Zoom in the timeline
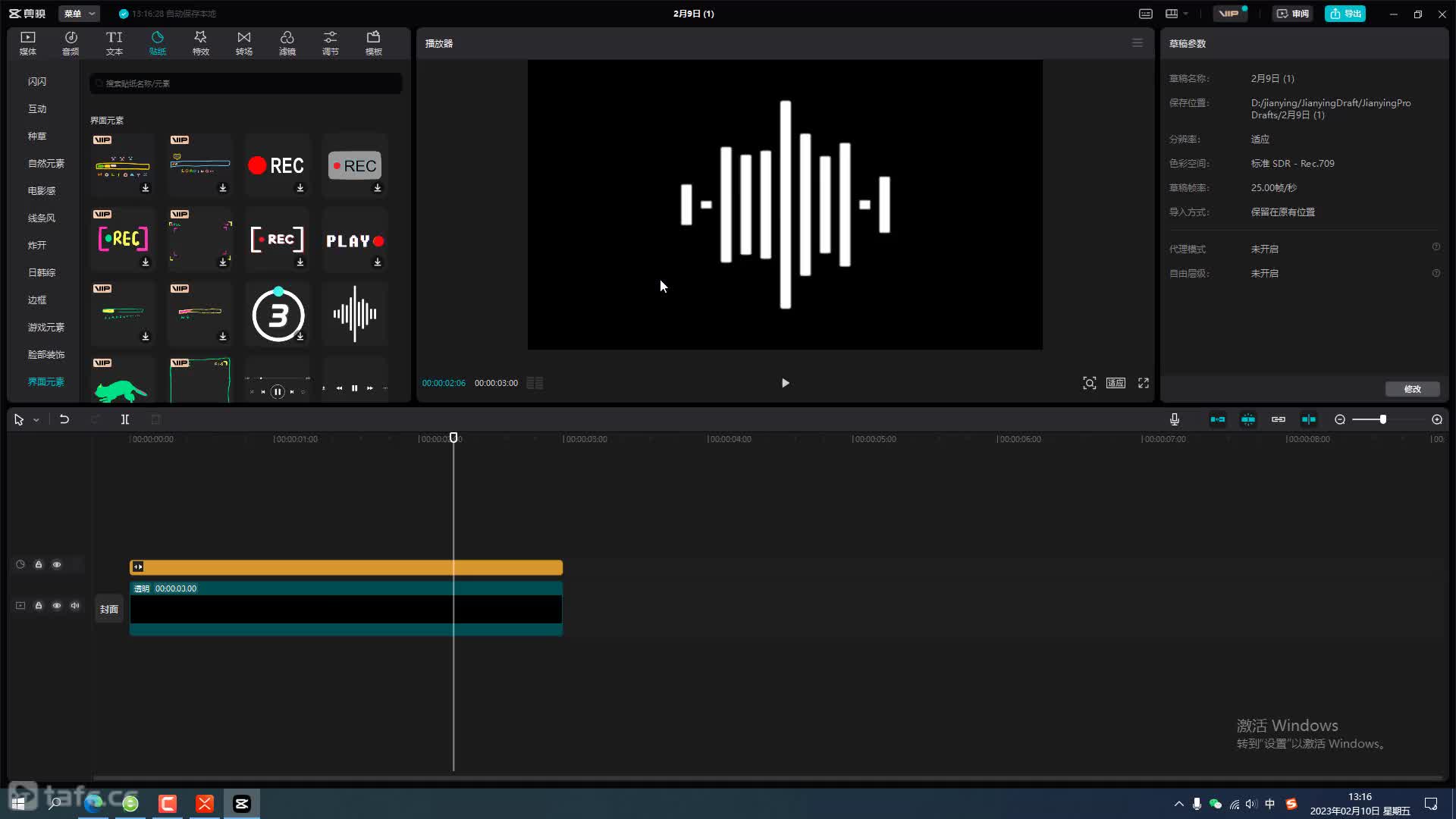 (x=1436, y=419)
